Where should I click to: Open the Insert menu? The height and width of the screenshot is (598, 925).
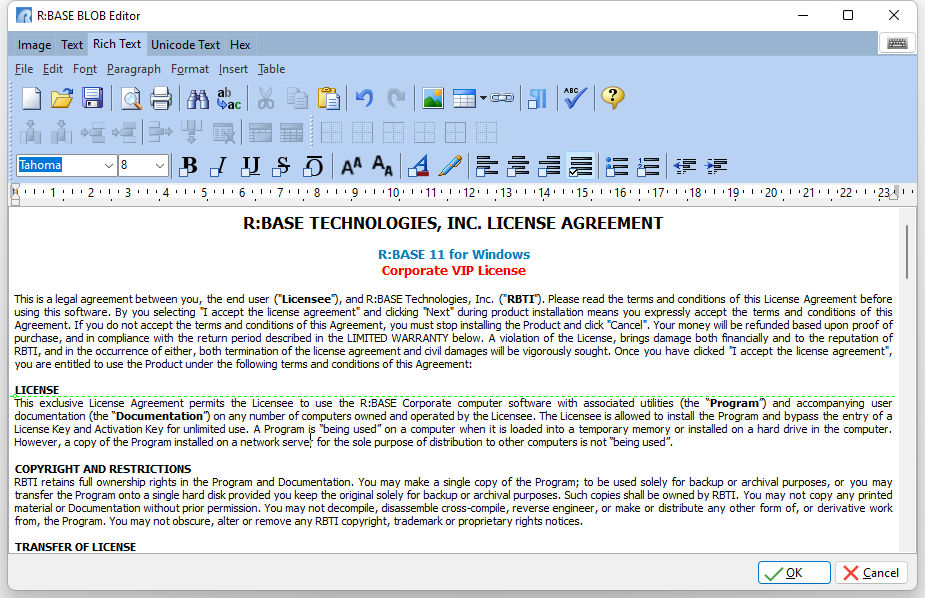click(233, 69)
